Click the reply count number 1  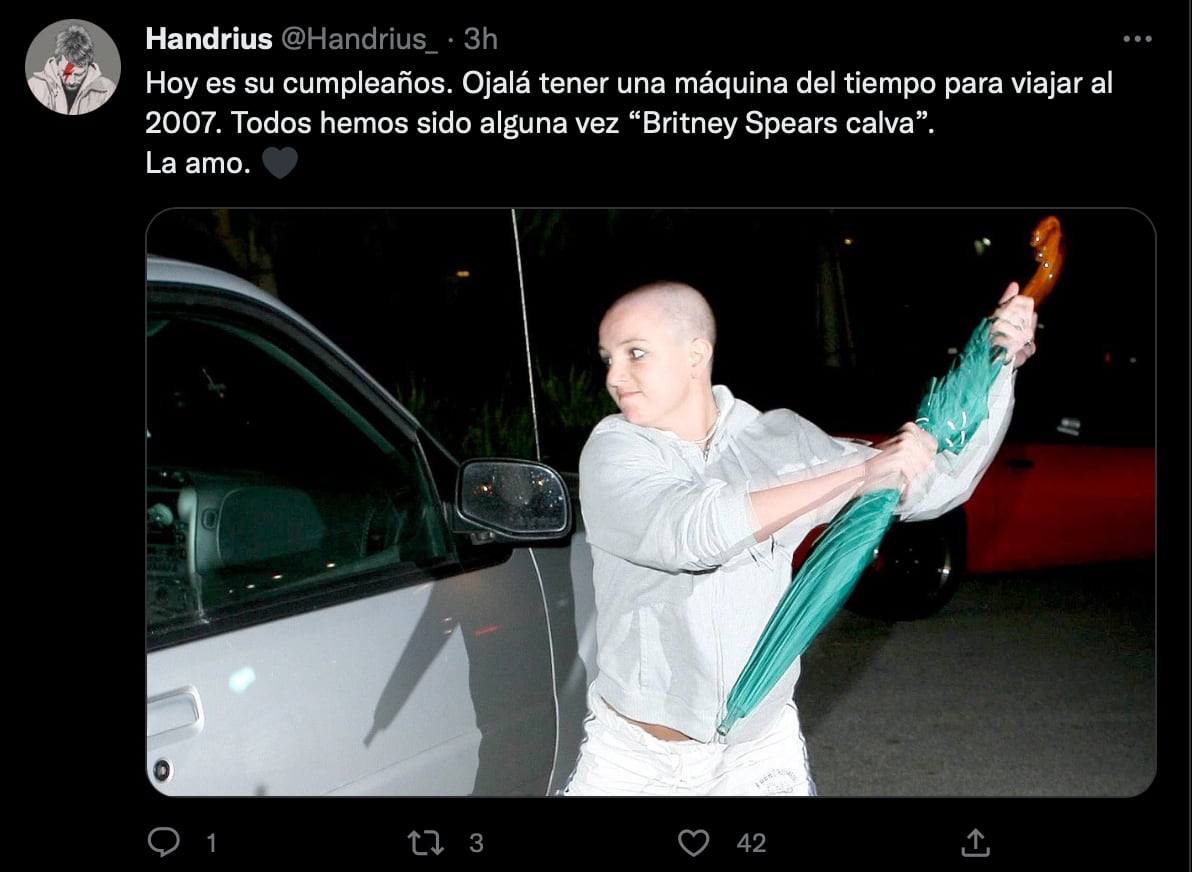point(211,842)
